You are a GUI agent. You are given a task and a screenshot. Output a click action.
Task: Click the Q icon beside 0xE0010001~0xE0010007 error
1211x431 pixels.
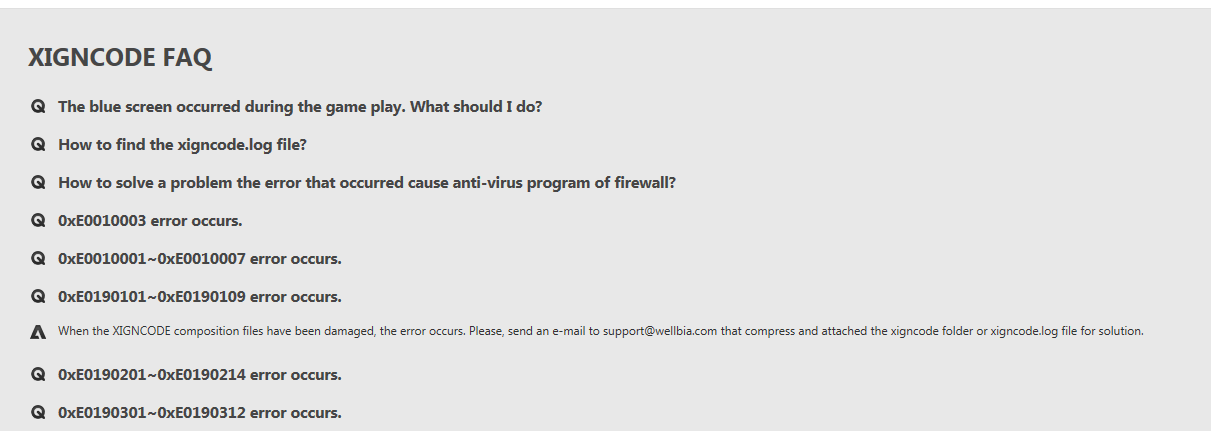click(38, 258)
